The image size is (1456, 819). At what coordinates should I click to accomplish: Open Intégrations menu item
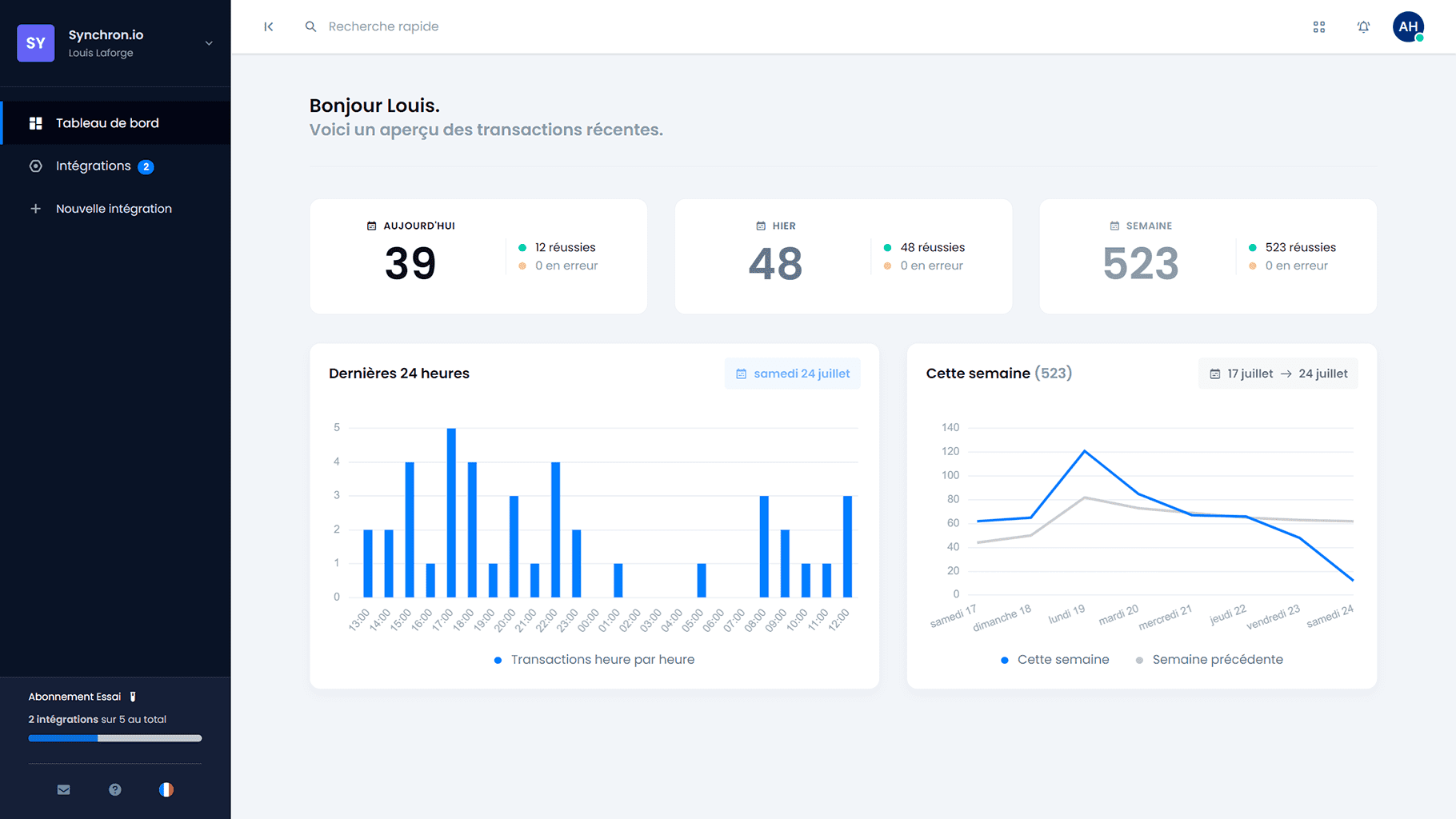[115, 166]
